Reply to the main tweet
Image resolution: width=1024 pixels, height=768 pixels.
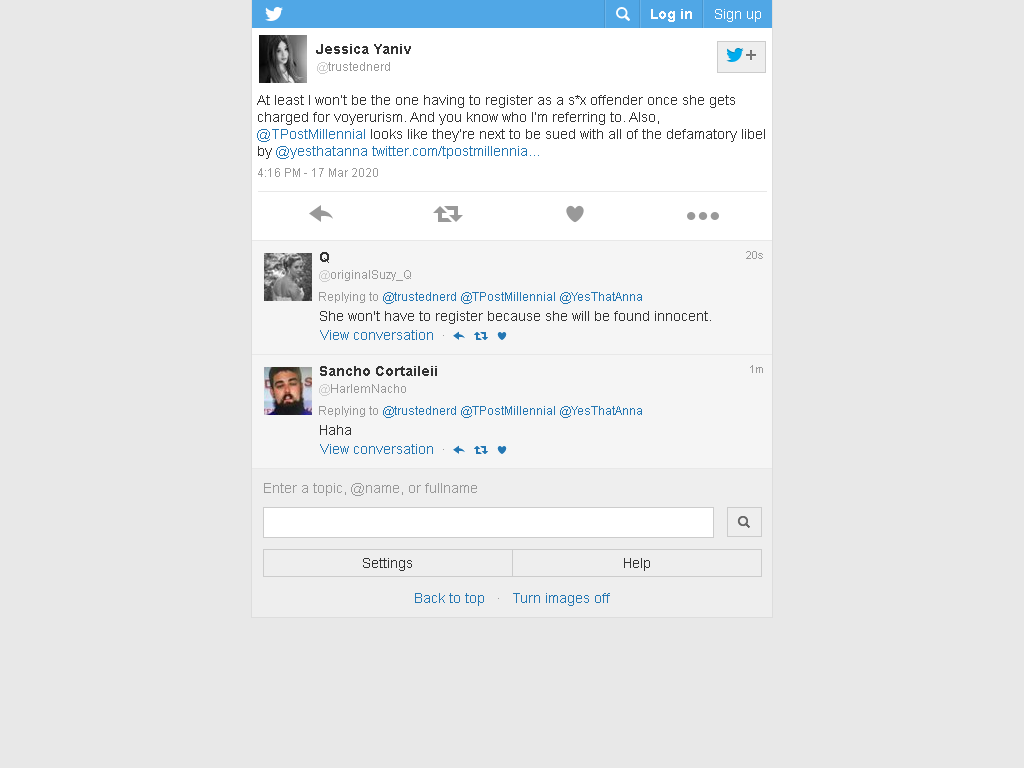[x=321, y=214]
